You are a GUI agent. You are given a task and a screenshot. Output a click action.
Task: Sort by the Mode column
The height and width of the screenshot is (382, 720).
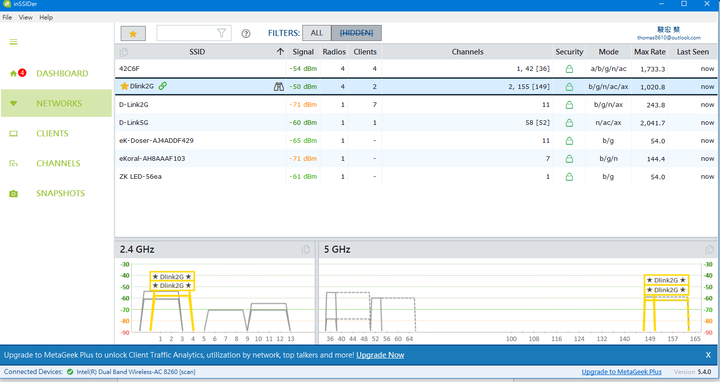pyautogui.click(x=608, y=52)
